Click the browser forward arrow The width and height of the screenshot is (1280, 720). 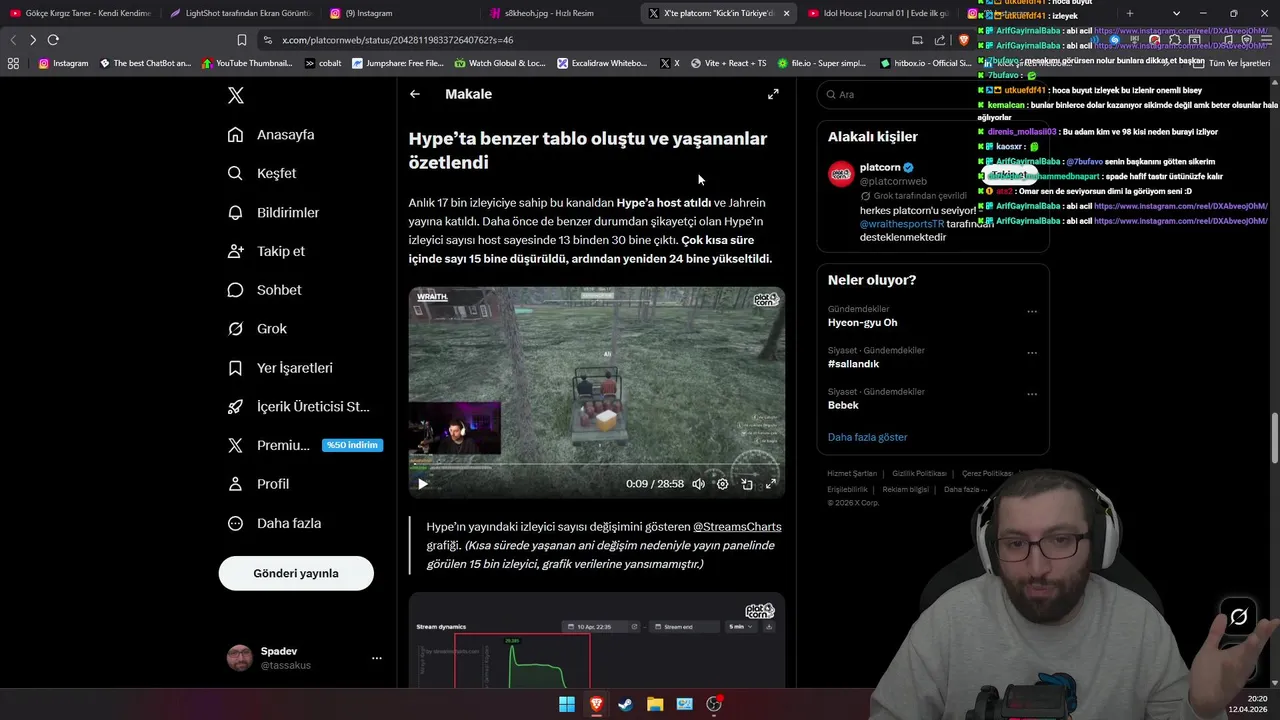click(33, 40)
